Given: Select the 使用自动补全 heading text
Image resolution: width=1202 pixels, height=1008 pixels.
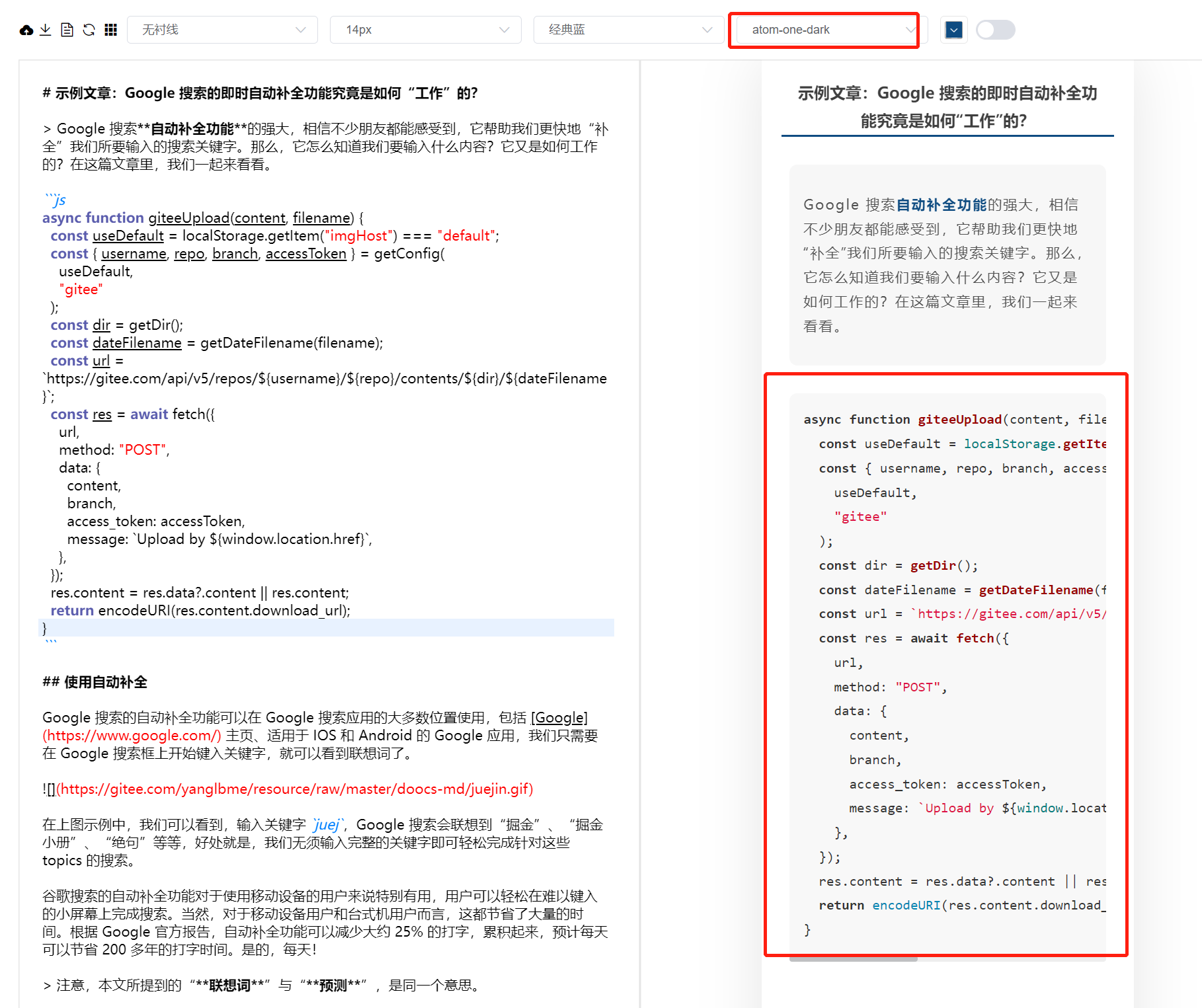Looking at the screenshot, I should (x=96, y=681).
